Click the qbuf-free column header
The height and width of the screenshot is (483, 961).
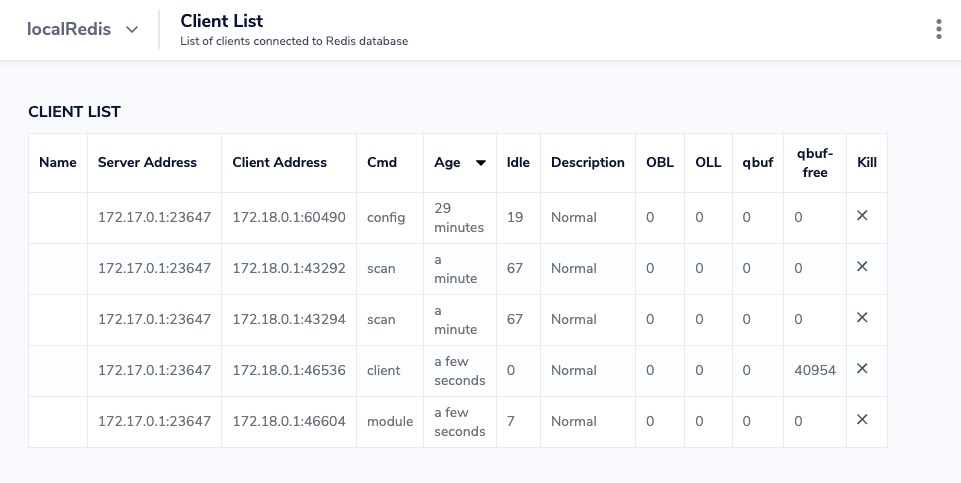pos(815,162)
